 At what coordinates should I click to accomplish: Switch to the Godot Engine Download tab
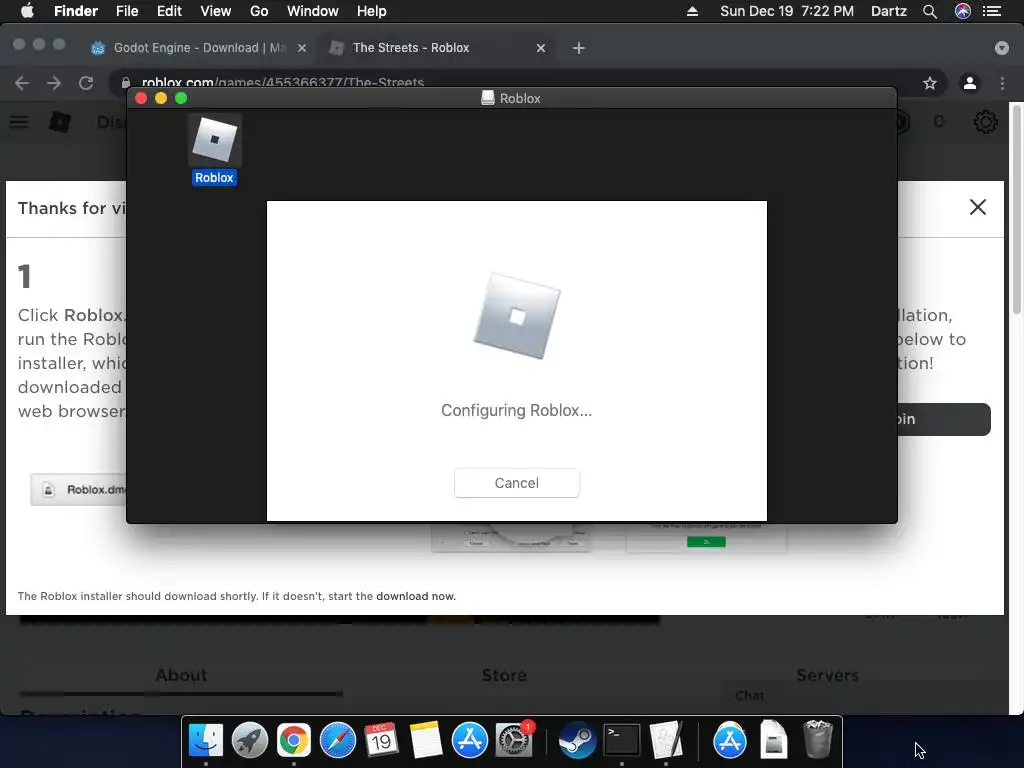click(x=199, y=48)
